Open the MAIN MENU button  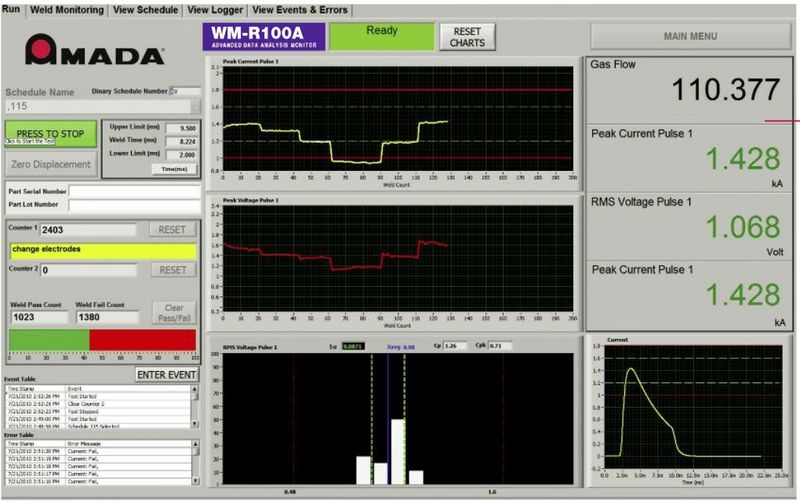pos(690,36)
